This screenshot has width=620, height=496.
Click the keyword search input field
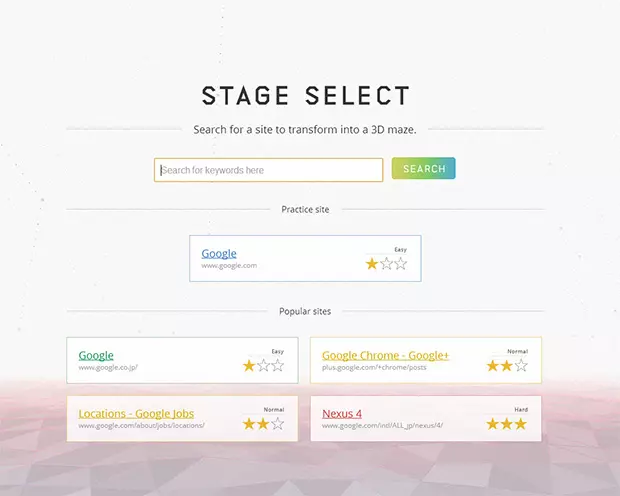[268, 170]
